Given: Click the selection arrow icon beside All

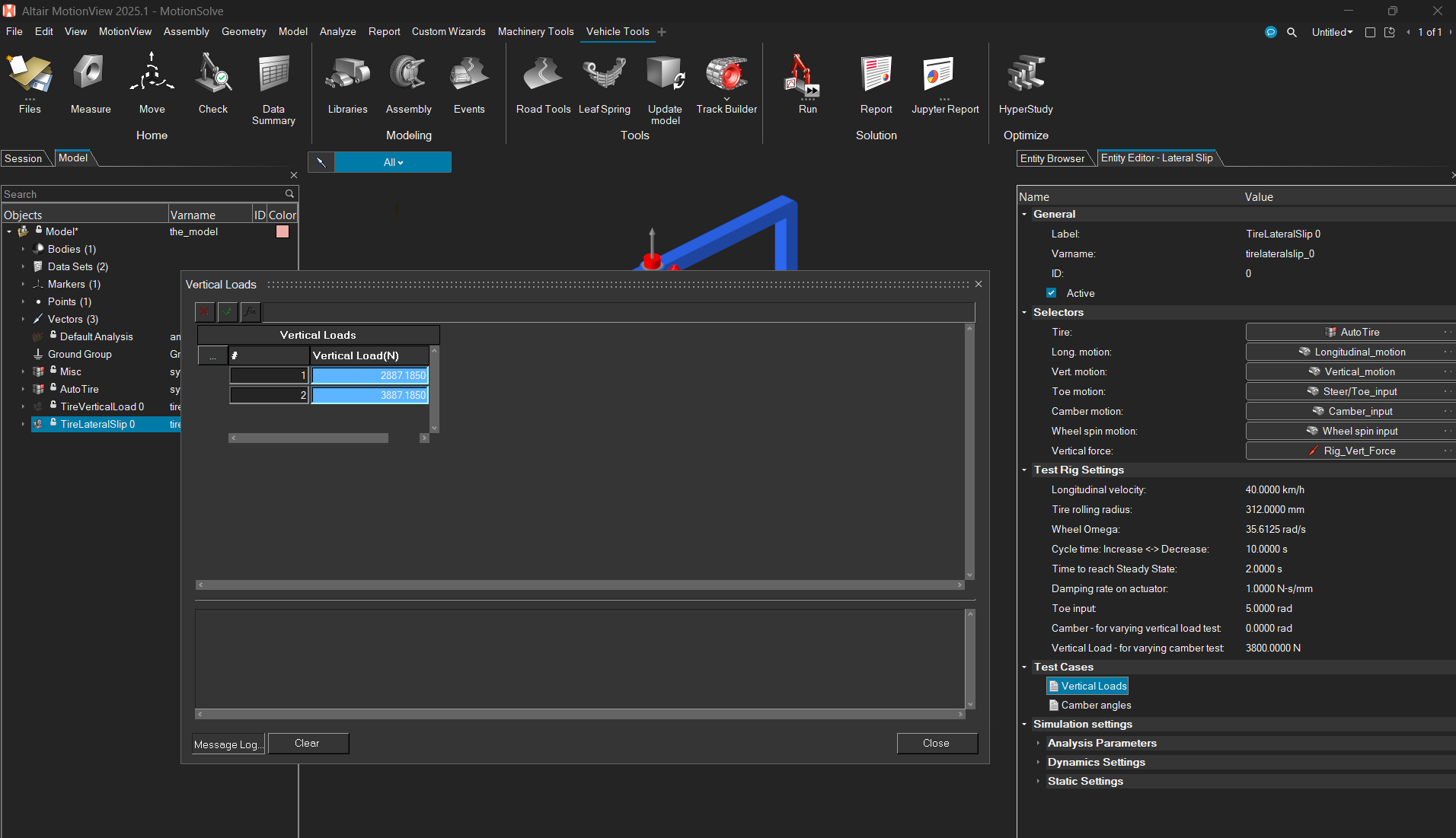Looking at the screenshot, I should coord(321,162).
